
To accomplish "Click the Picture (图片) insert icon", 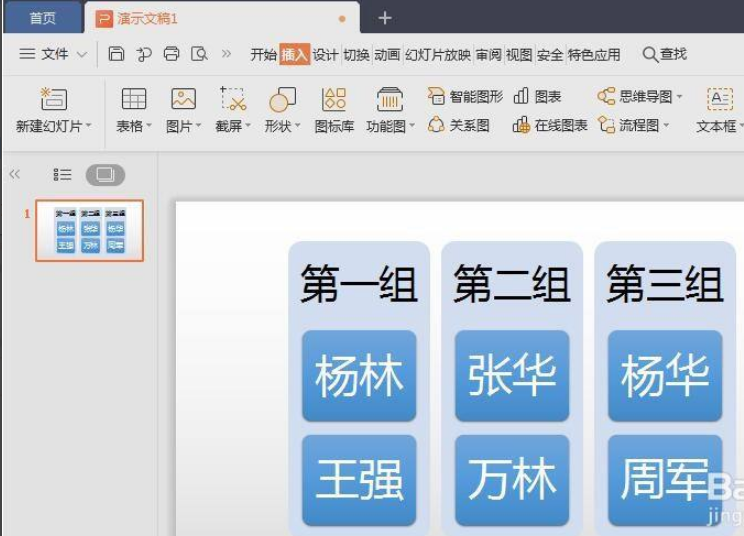I will (183, 99).
